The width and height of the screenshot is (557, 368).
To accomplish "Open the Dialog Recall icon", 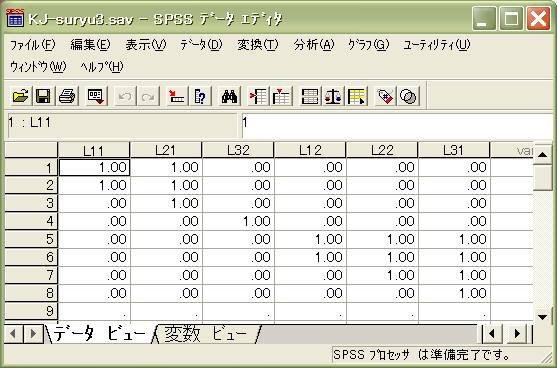I will (96, 96).
